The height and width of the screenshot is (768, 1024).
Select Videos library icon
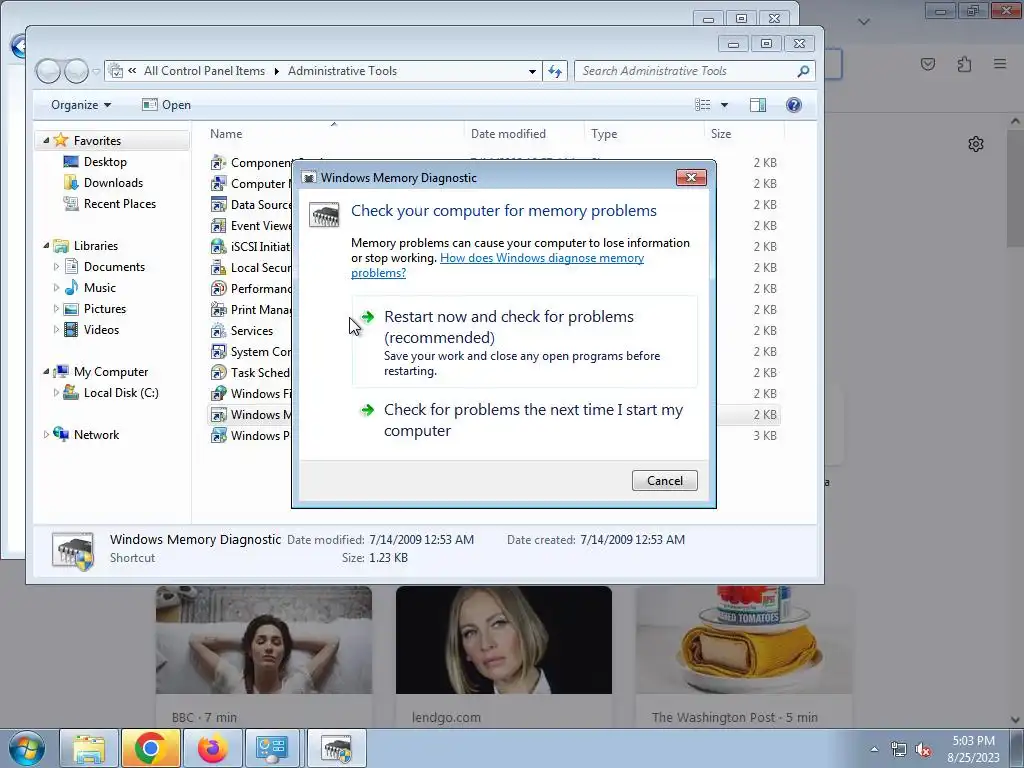[x=71, y=330]
